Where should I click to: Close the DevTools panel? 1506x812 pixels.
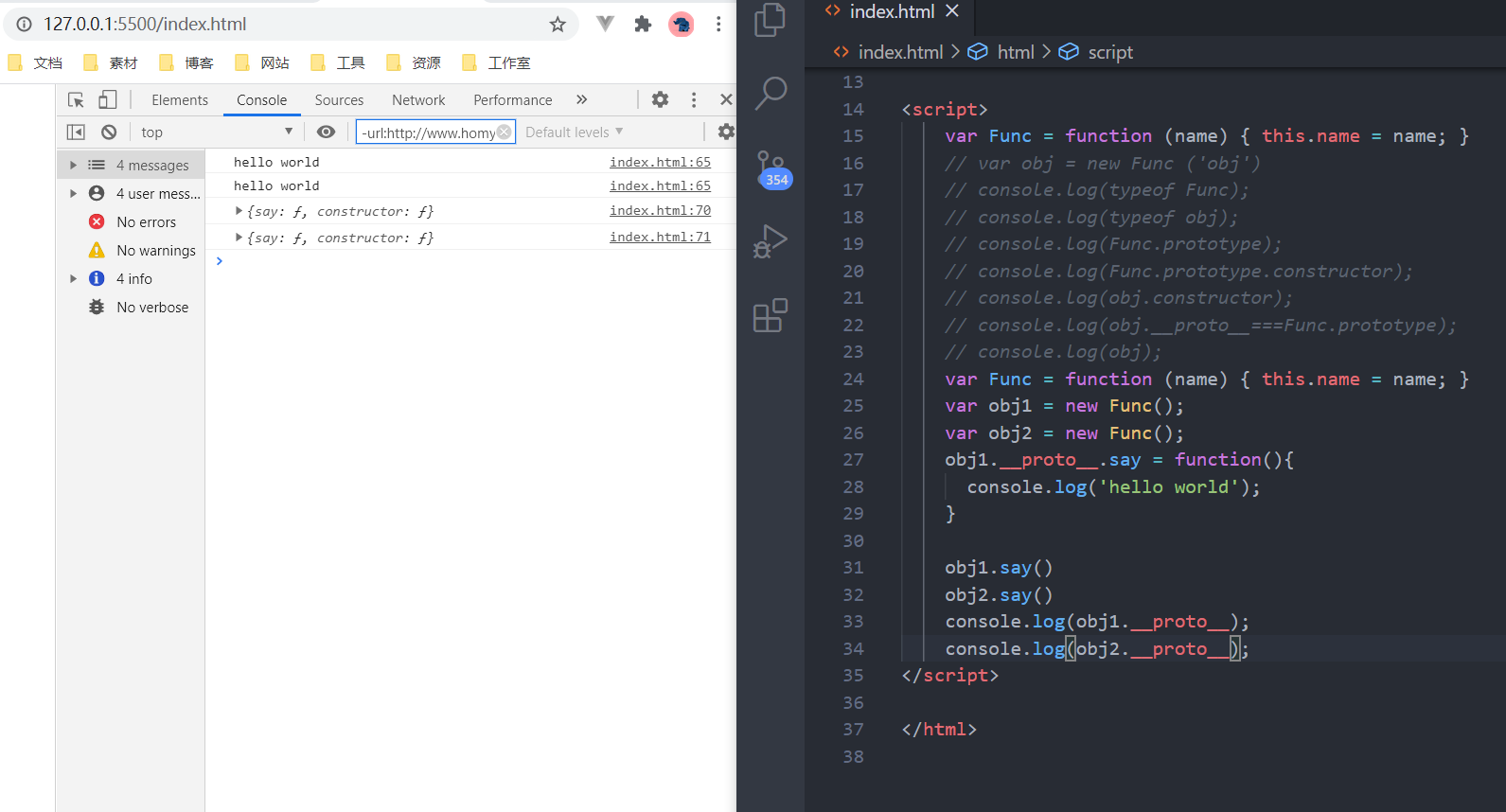(726, 99)
